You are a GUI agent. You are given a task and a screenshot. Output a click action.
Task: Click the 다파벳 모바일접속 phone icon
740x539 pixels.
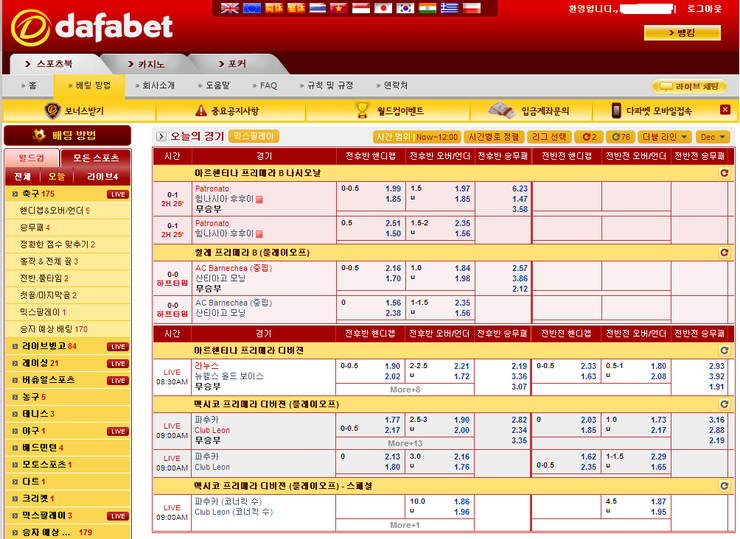616,110
